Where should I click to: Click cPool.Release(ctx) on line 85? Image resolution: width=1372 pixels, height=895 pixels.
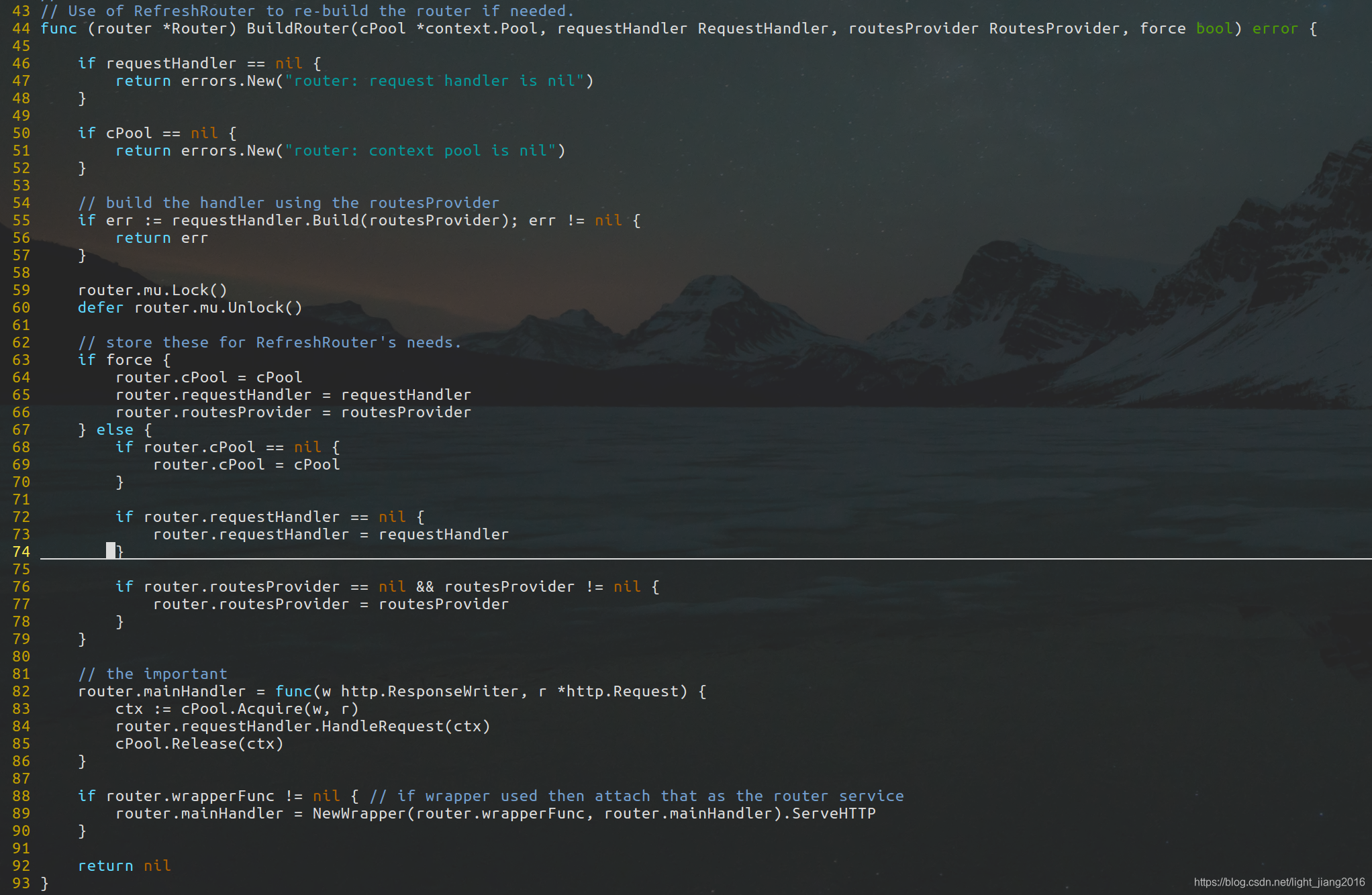pyautogui.click(x=199, y=744)
